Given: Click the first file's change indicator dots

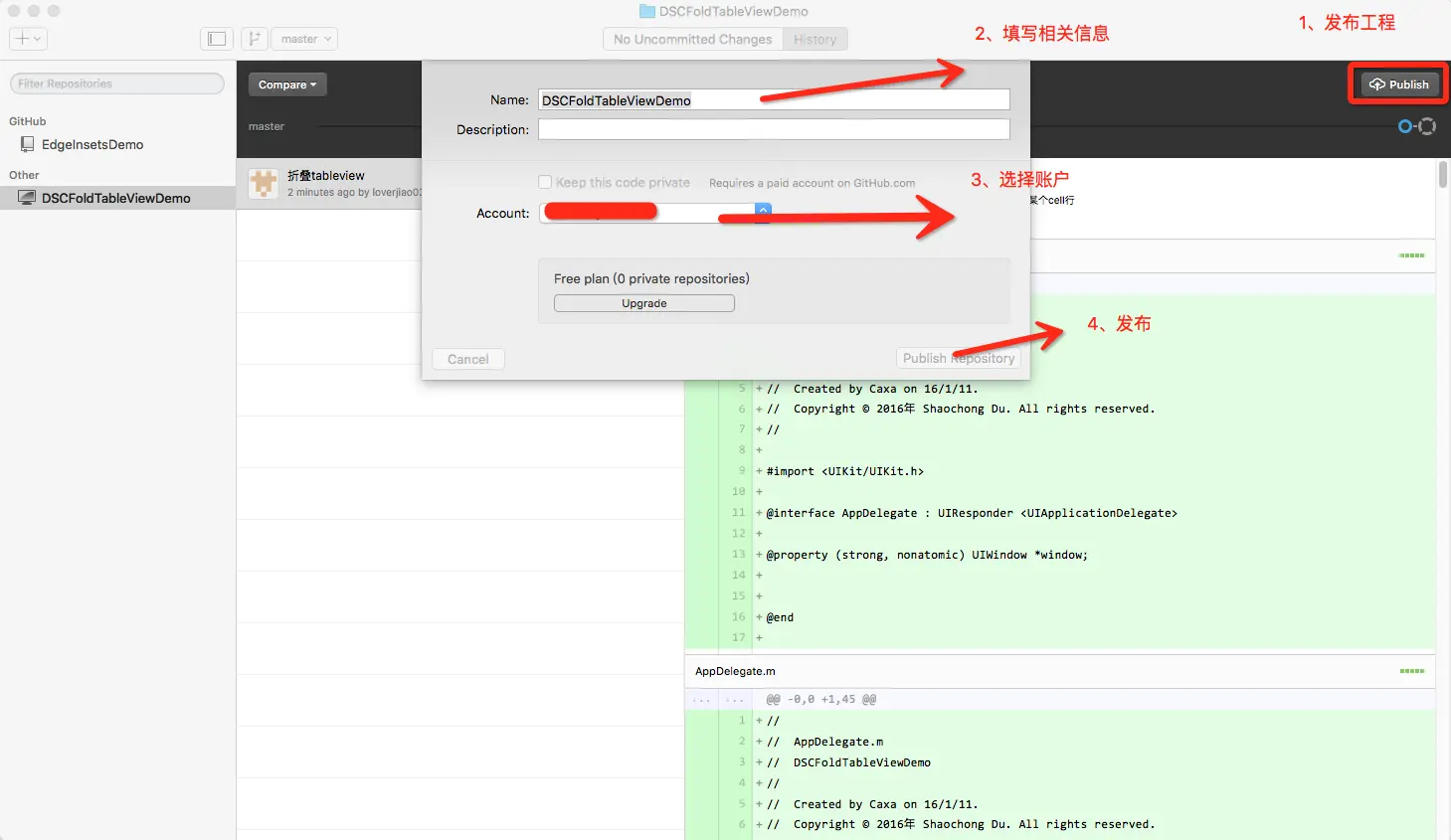Looking at the screenshot, I should (1412, 255).
